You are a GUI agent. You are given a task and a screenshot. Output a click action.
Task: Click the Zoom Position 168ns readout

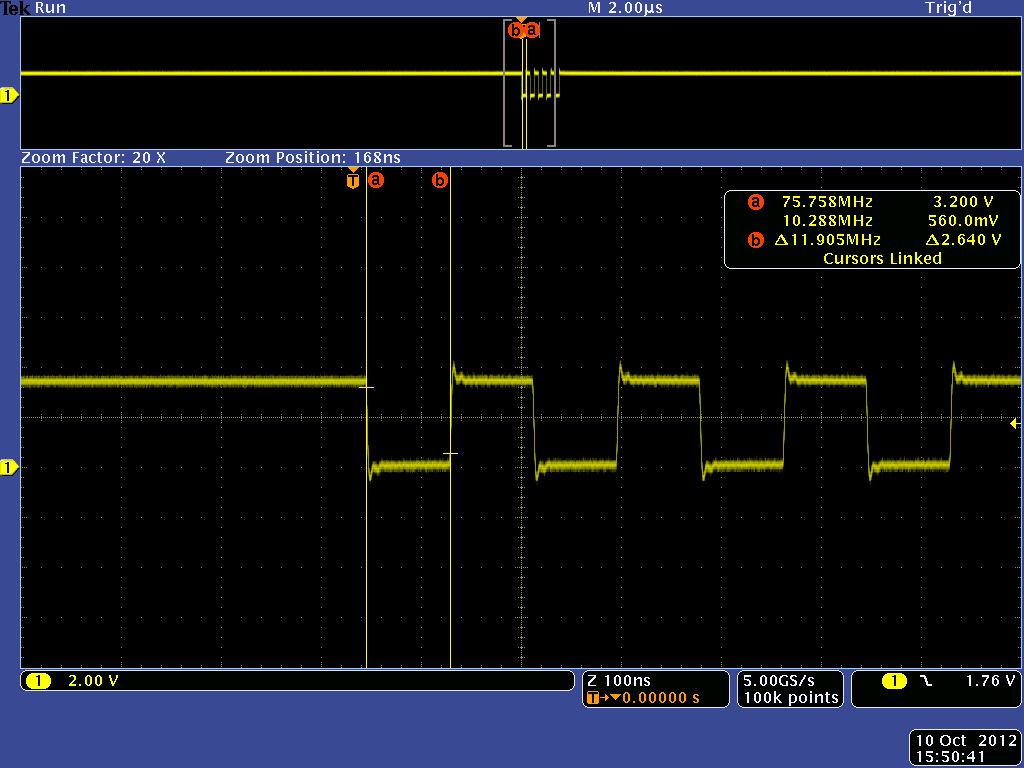[x=313, y=158]
